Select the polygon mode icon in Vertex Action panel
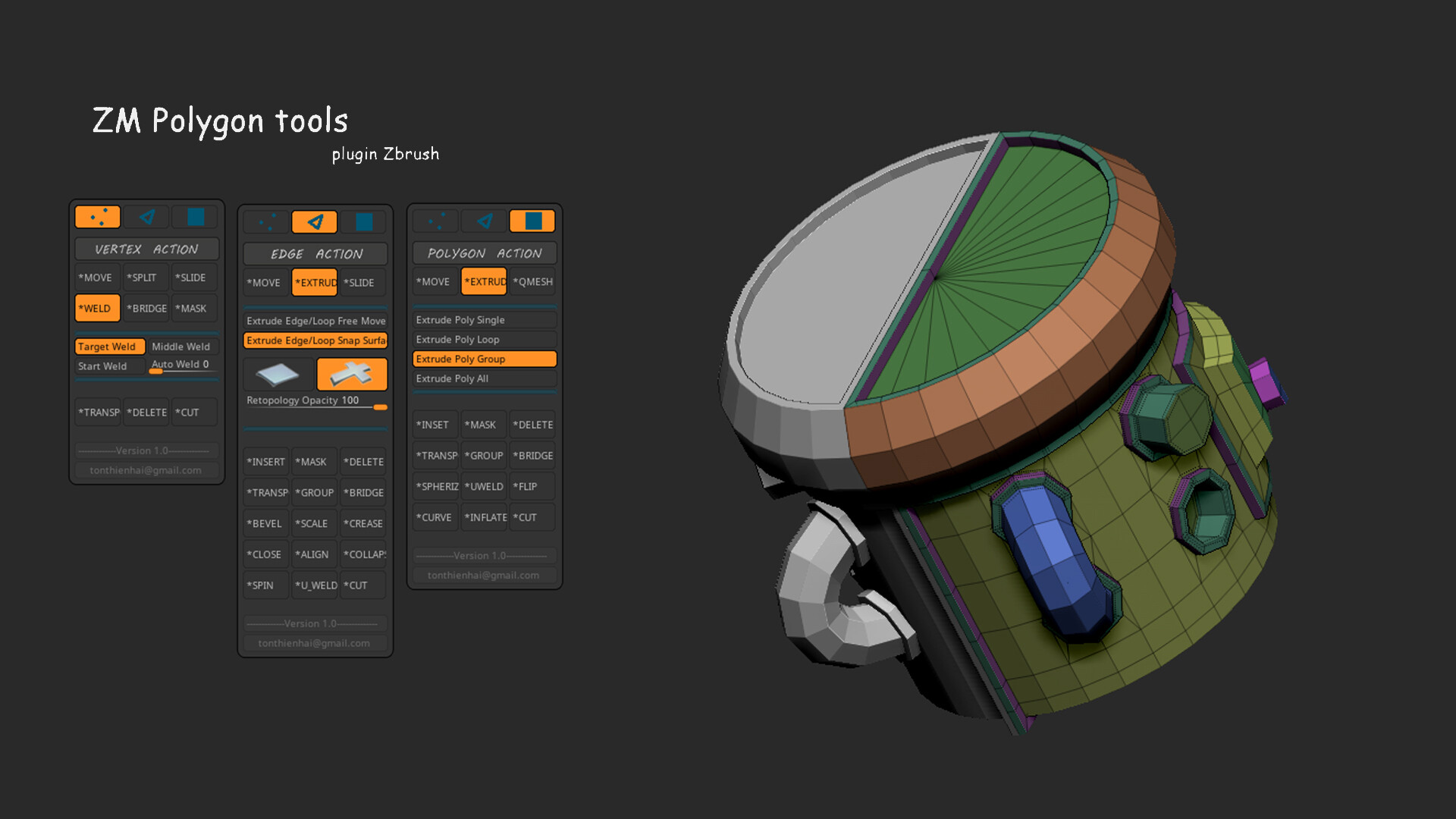This screenshot has width=1456, height=819. coord(195,217)
